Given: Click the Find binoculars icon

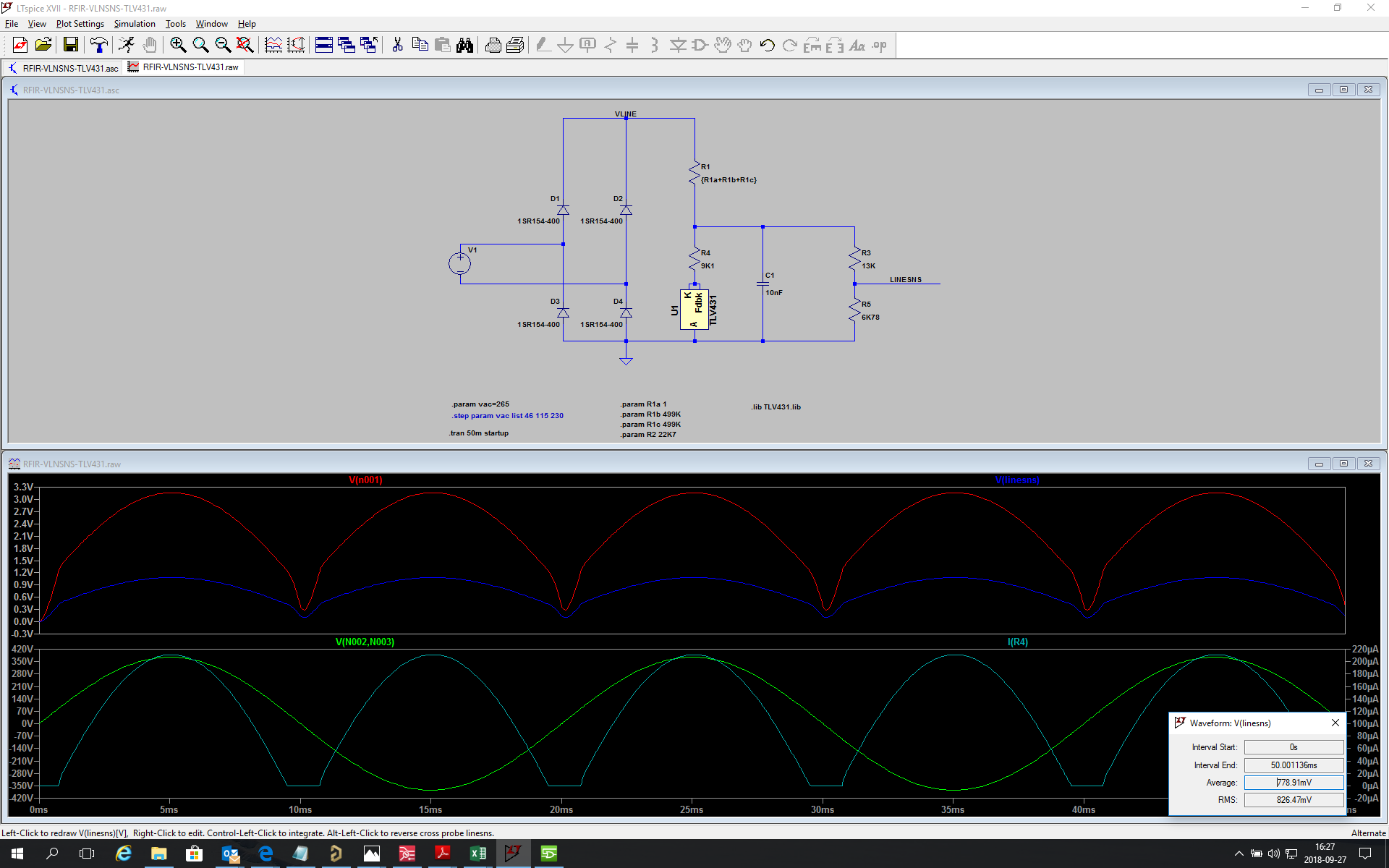Looking at the screenshot, I should click(x=464, y=45).
